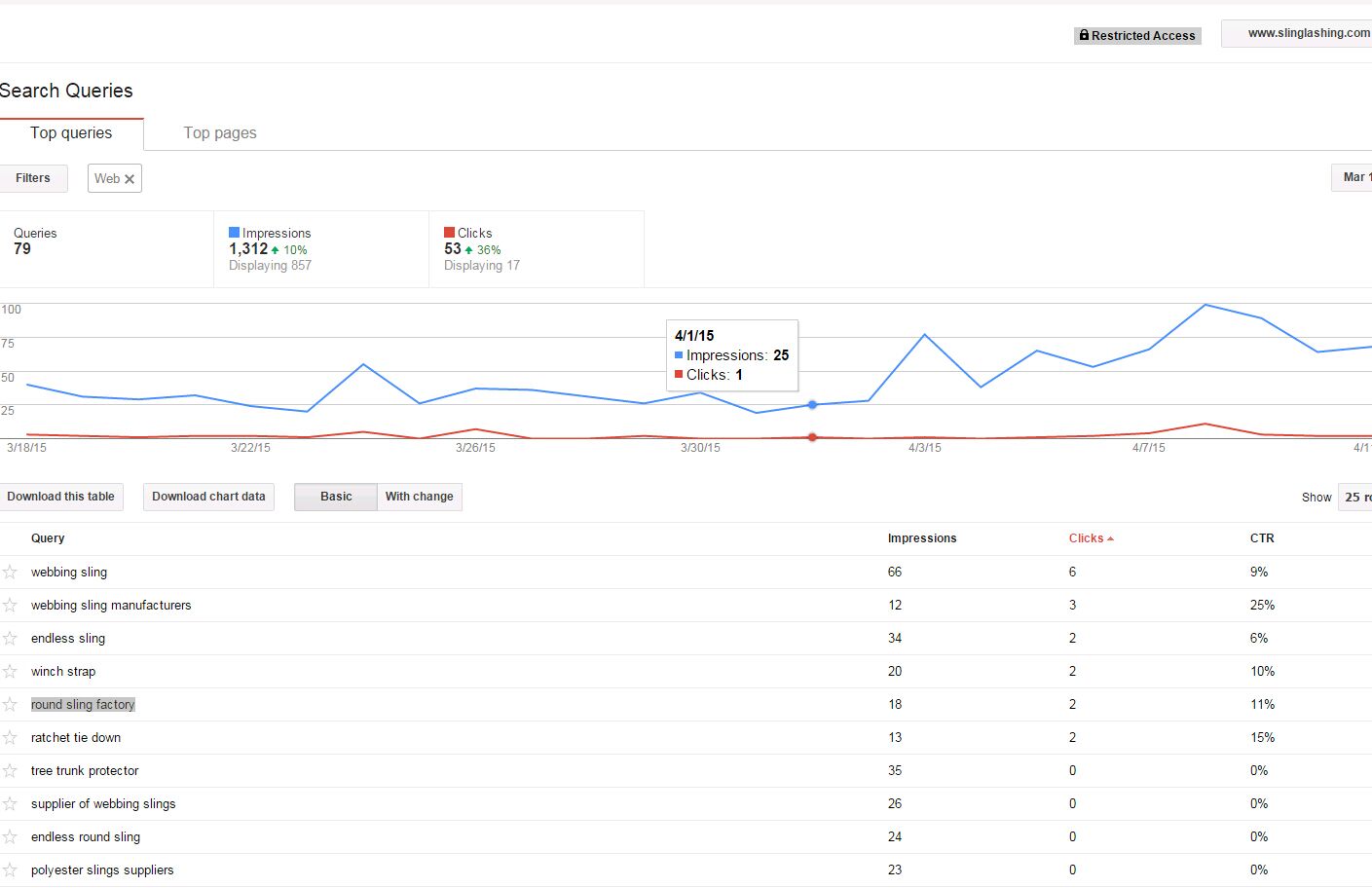Star the 'ratchet tie down' query
This screenshot has height=888, width=1372.
click(x=10, y=737)
